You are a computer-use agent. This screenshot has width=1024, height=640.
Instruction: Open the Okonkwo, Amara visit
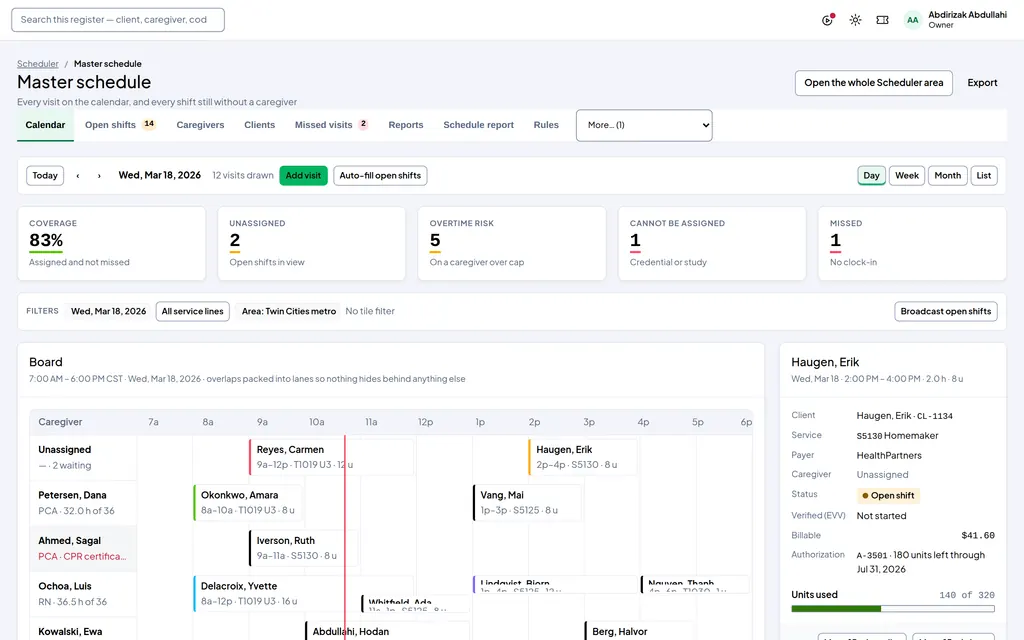(x=248, y=503)
